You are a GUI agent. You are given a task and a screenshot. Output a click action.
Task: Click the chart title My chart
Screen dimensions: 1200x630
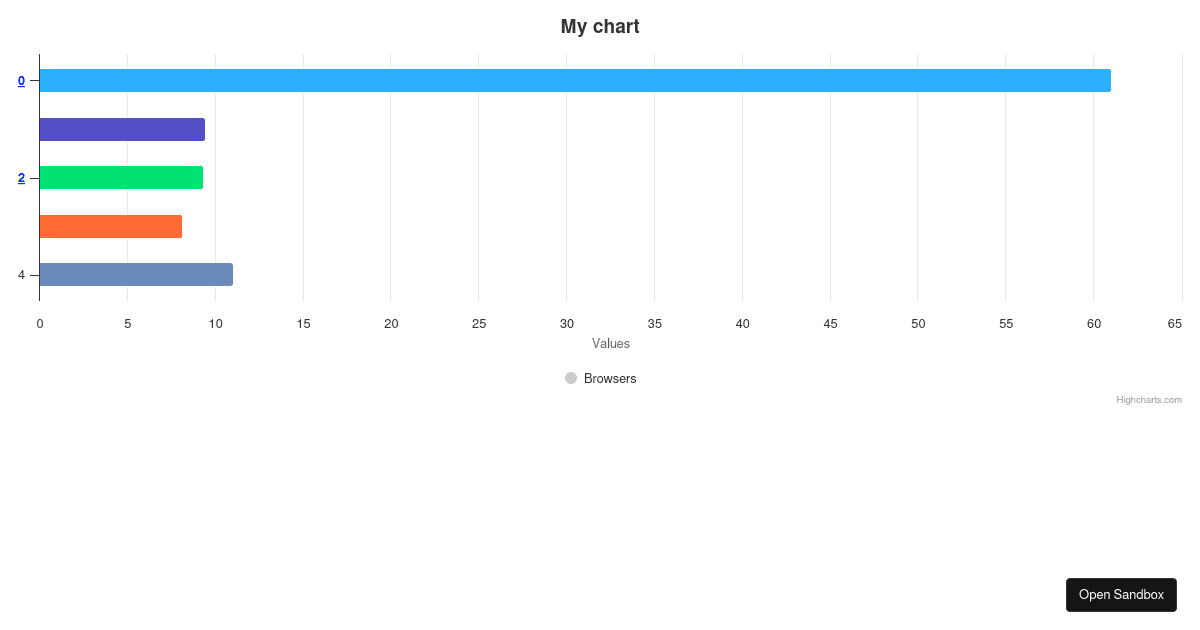(600, 26)
